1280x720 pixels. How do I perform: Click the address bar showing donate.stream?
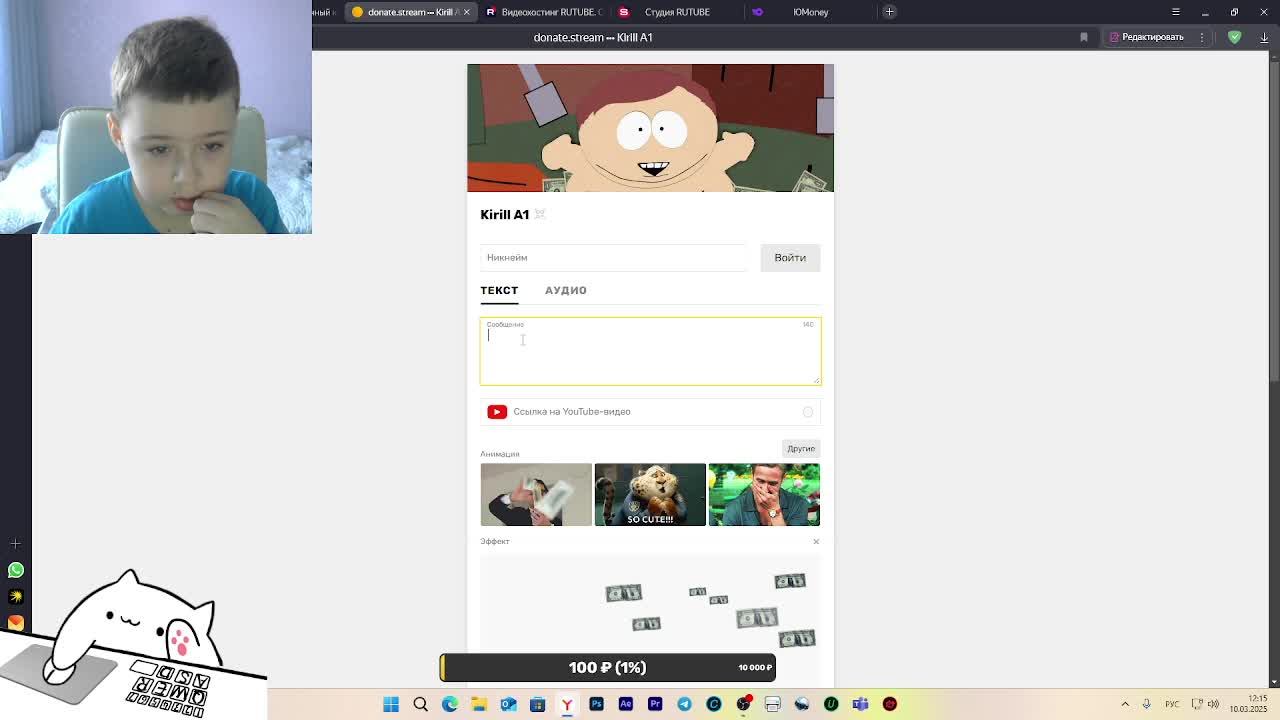point(593,37)
